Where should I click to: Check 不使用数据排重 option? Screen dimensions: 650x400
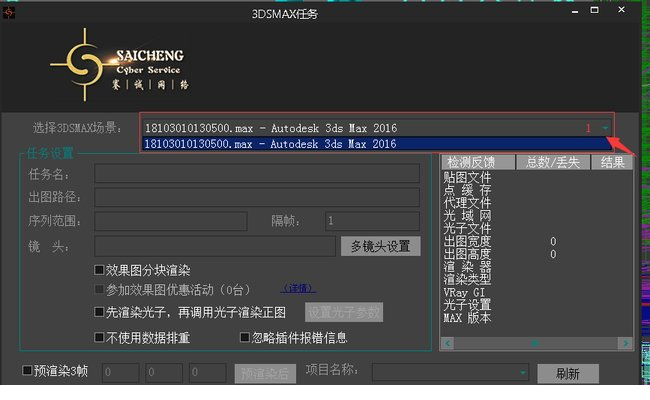99,337
